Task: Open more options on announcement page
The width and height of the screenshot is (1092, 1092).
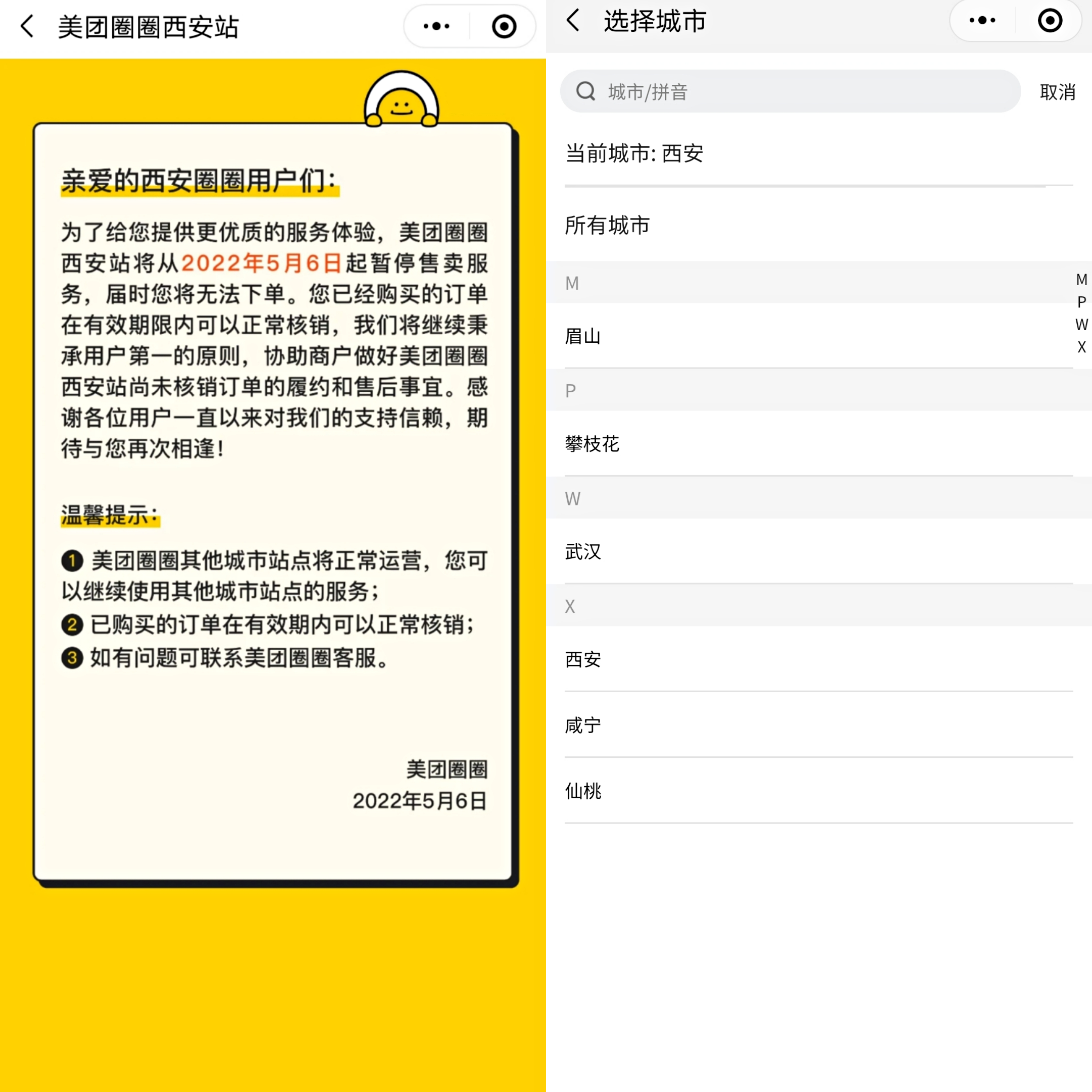Action: 436,27
